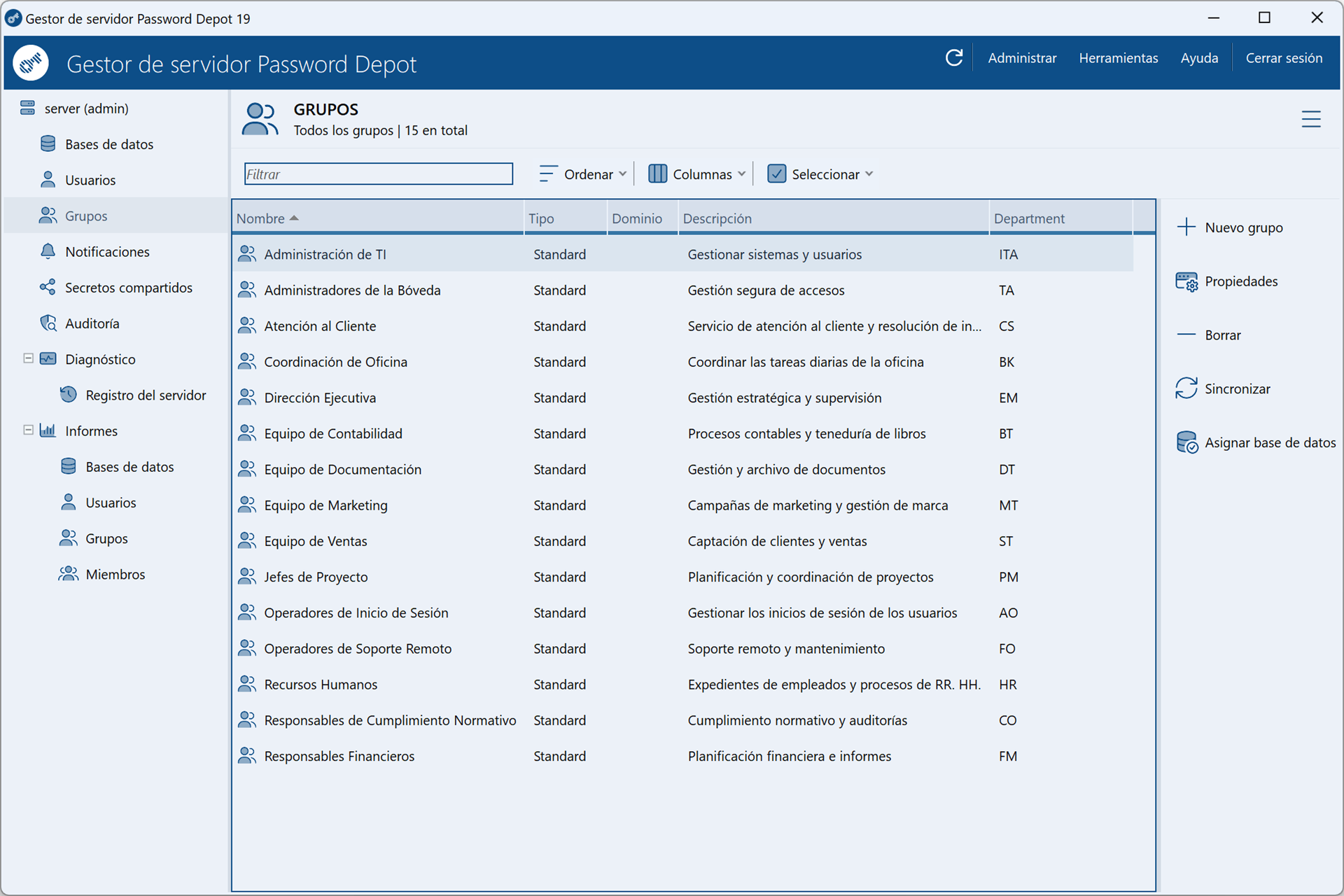This screenshot has width=1344, height=896.
Task: Click the Borrar button label
Action: click(x=1223, y=335)
